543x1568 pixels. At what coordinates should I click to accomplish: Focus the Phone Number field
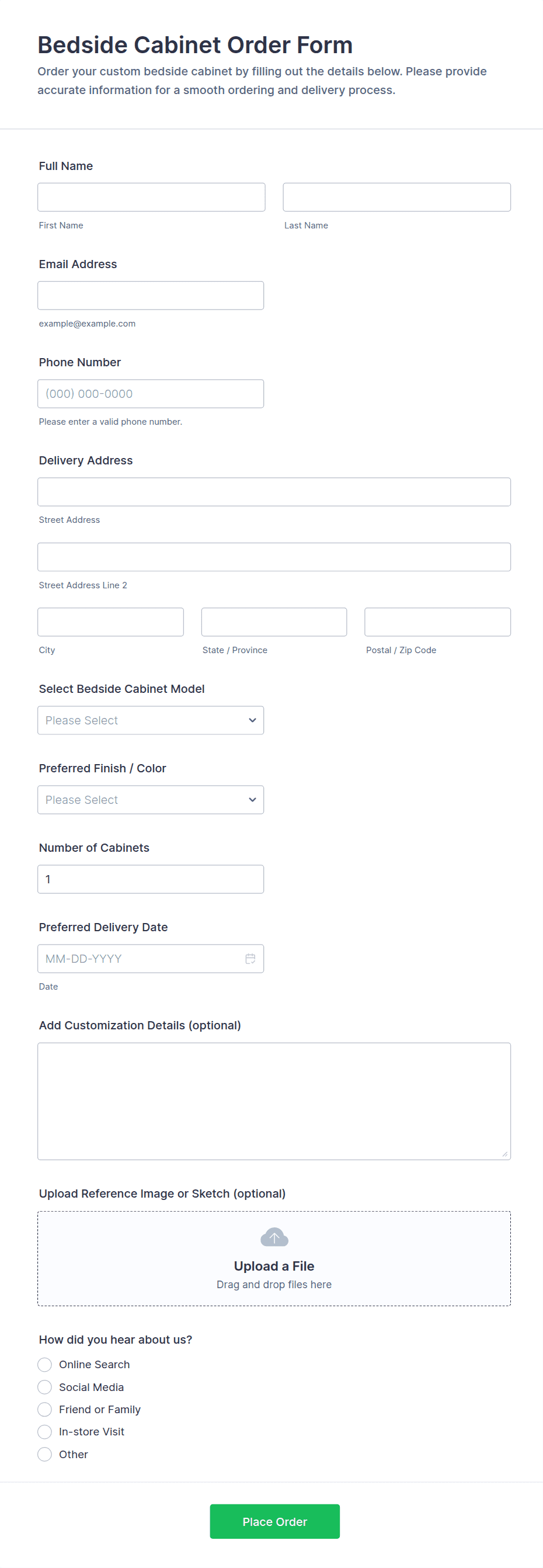[150, 394]
